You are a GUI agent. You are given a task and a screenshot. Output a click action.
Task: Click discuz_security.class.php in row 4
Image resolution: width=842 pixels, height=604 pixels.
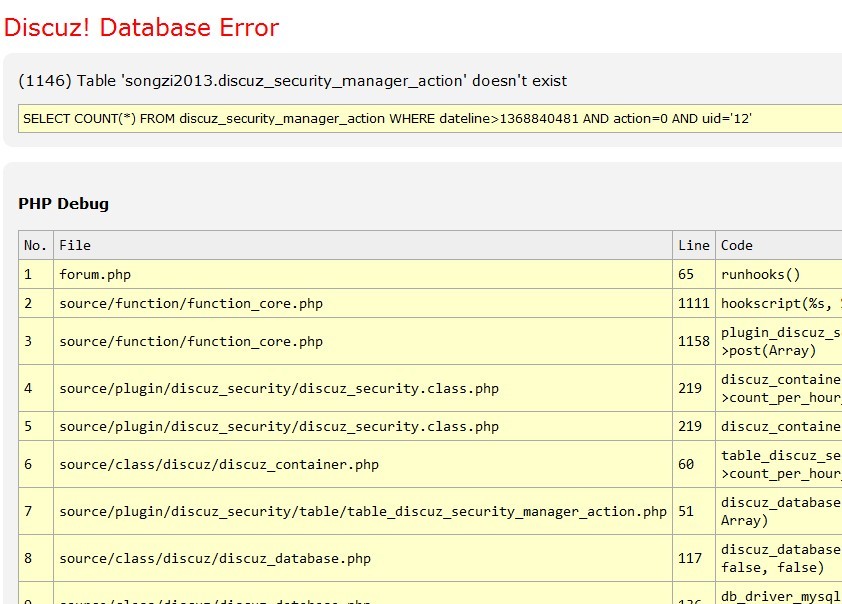click(363, 388)
